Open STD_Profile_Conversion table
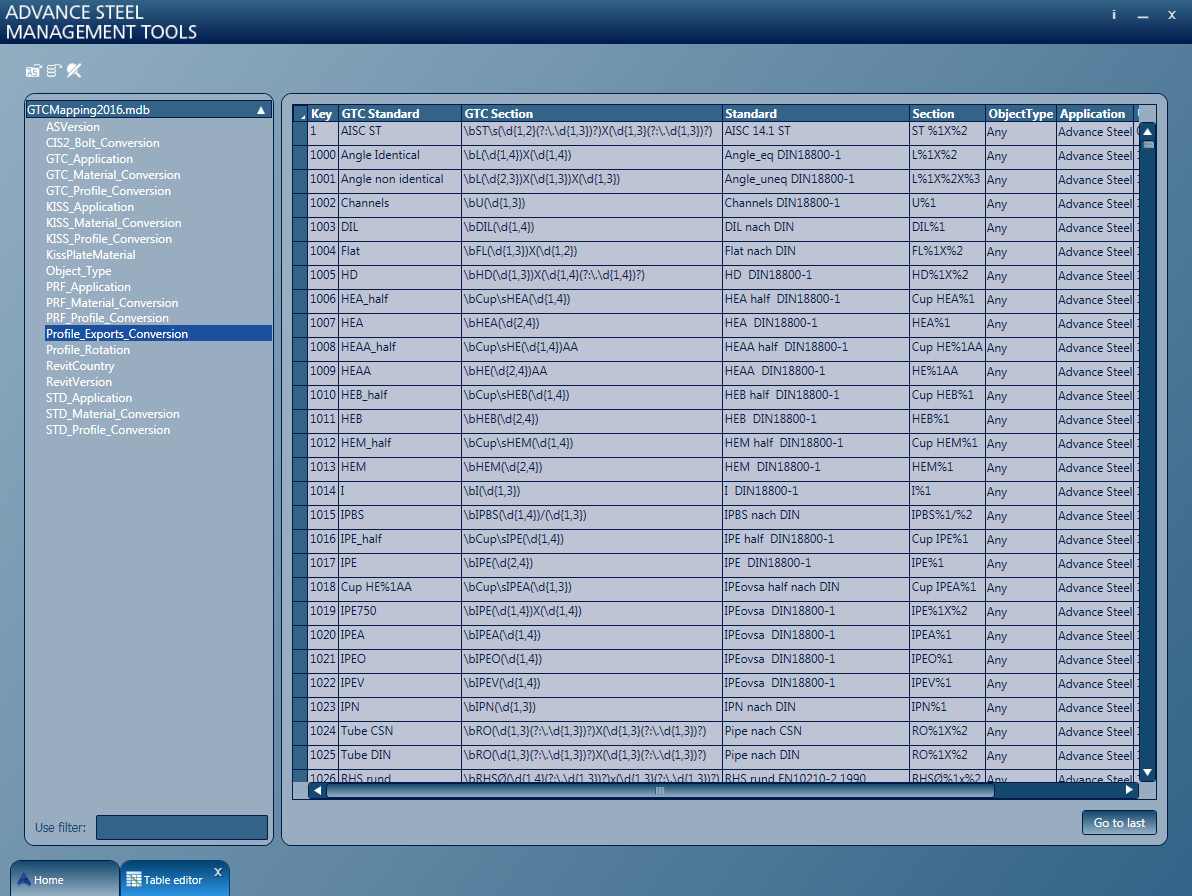1192x896 pixels. pos(108,429)
